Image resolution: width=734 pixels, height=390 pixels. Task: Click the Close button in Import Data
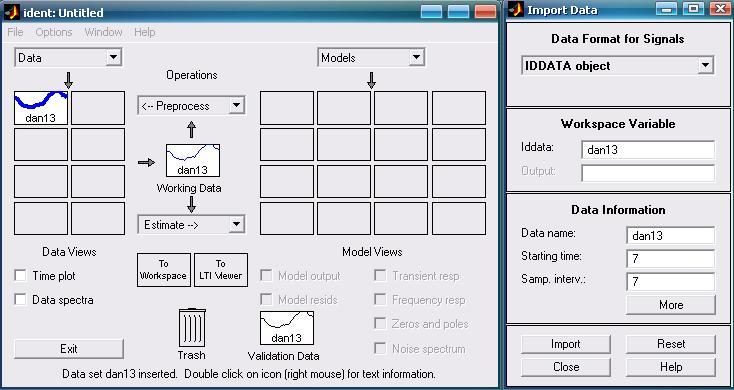pos(565,367)
